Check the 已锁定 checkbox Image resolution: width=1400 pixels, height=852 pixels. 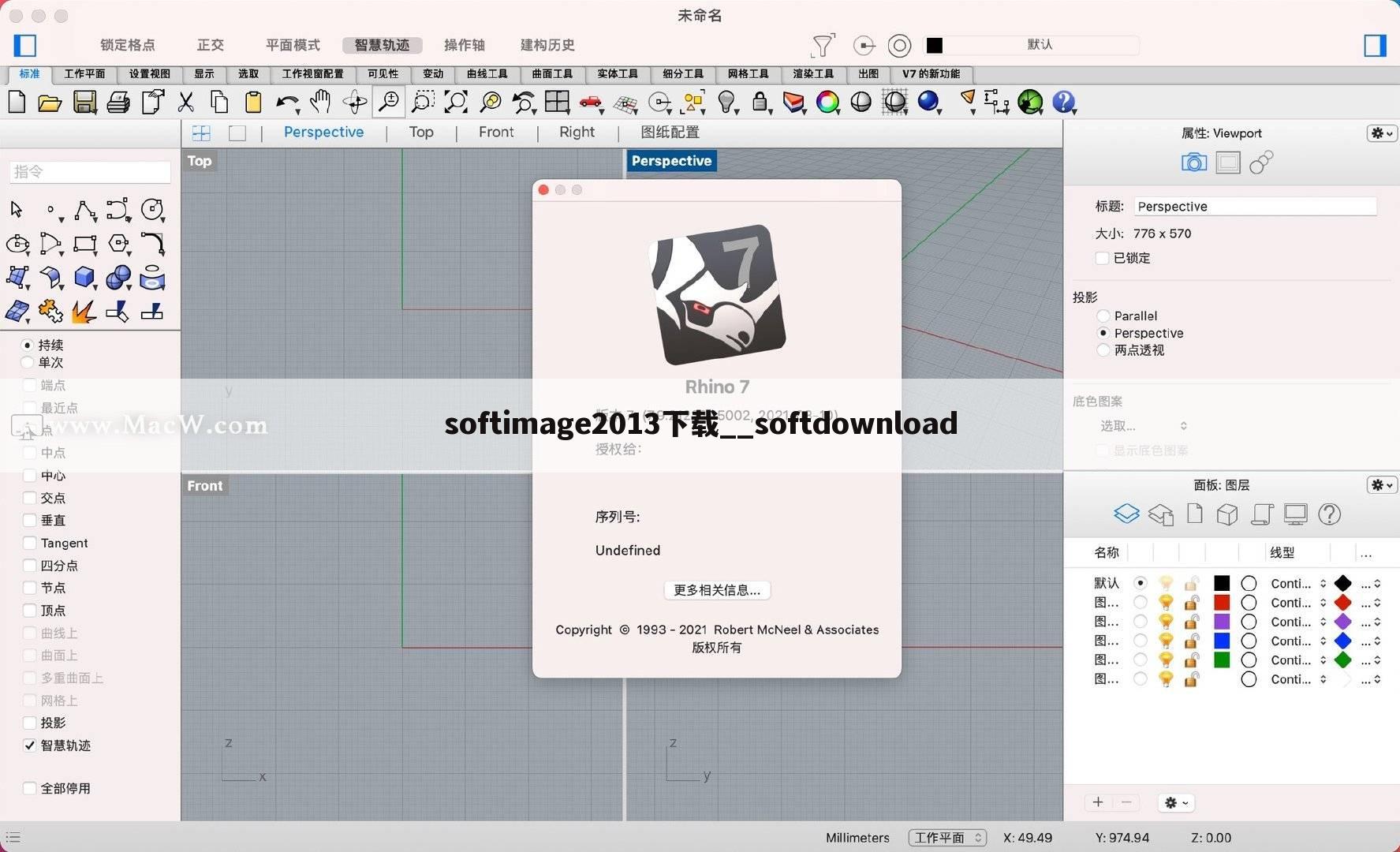pyautogui.click(x=1103, y=258)
